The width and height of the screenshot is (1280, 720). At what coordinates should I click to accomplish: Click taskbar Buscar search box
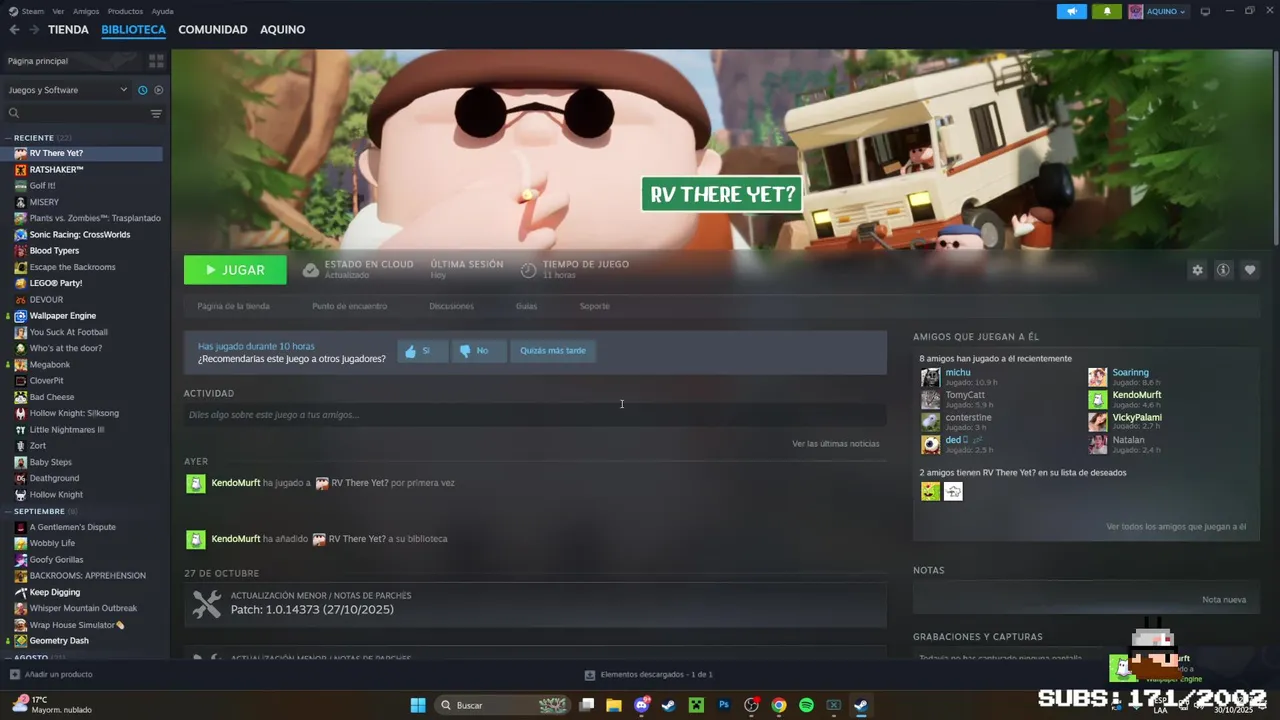[506, 705]
